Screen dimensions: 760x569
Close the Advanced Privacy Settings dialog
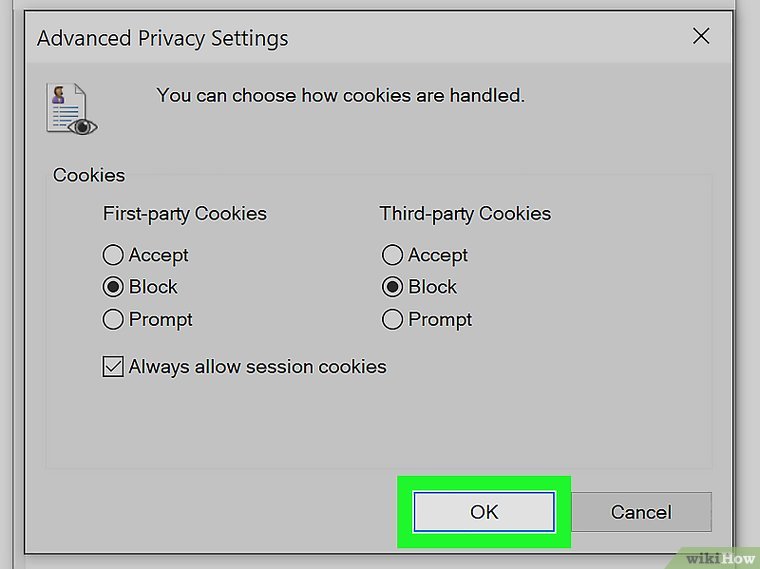pyautogui.click(x=701, y=37)
